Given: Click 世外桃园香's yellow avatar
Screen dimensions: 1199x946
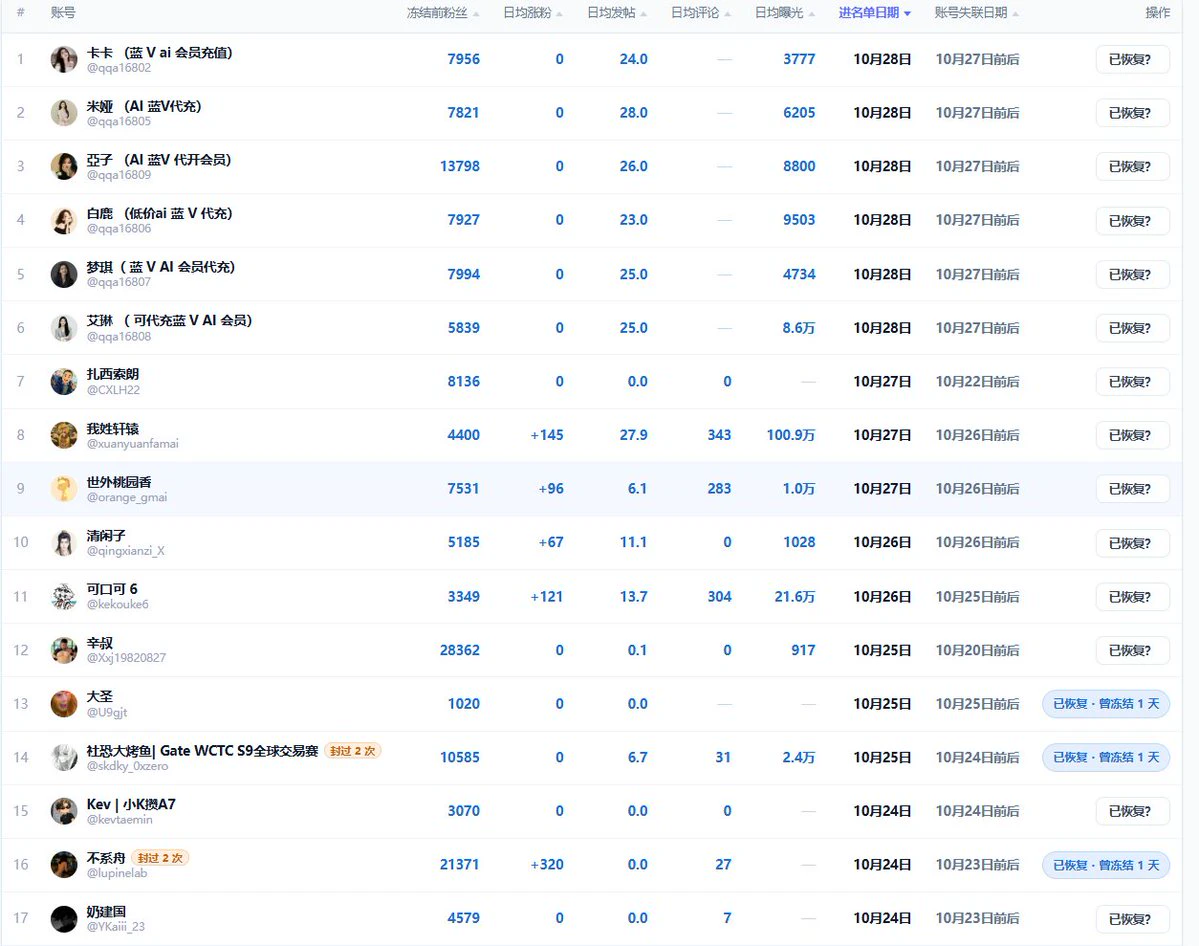Looking at the screenshot, I should click(x=64, y=488).
